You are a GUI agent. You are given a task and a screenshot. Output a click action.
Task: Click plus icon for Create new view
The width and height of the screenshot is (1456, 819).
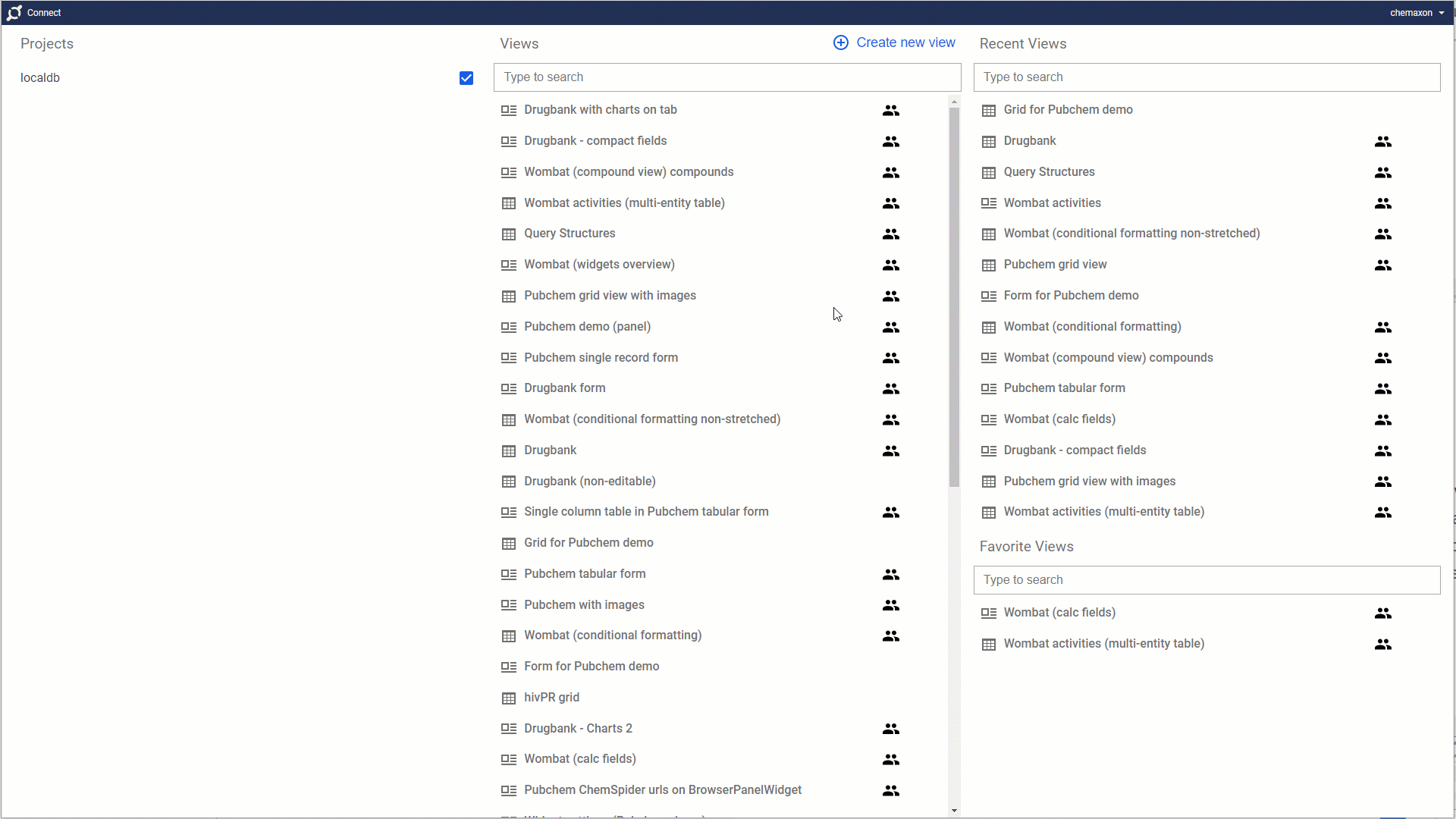(840, 43)
